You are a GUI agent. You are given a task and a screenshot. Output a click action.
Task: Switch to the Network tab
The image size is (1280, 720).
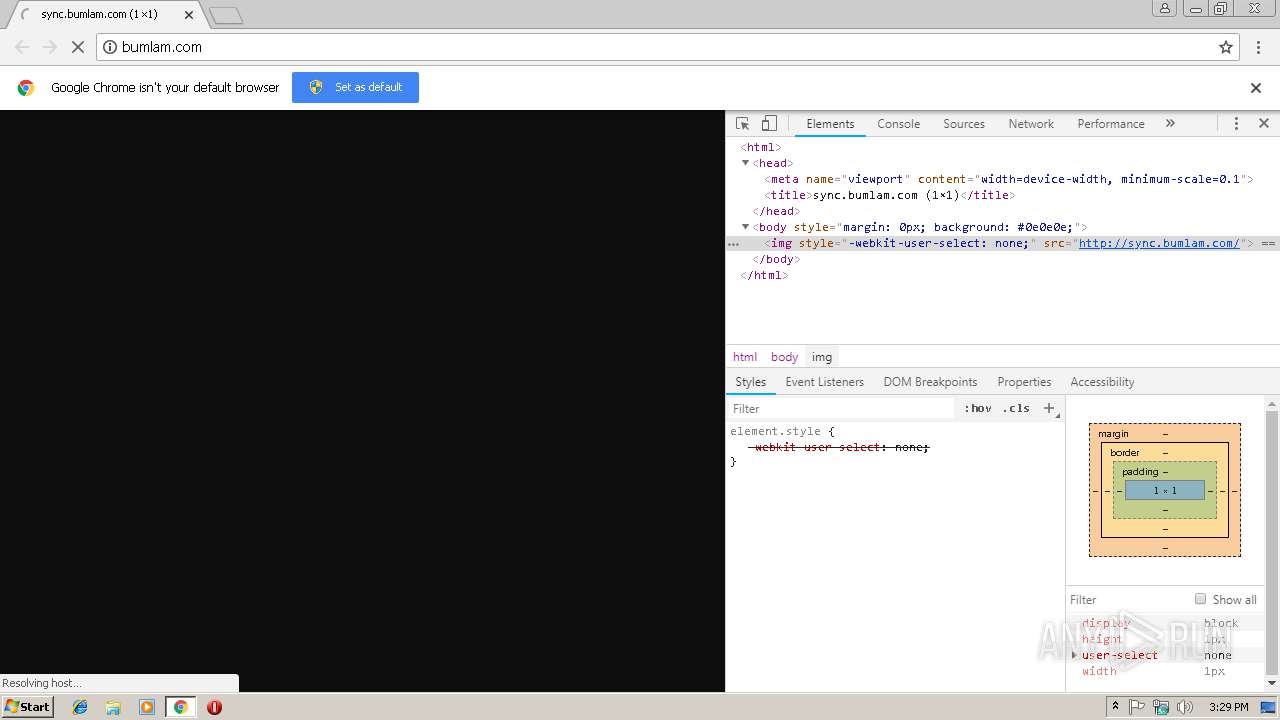[x=1031, y=124]
